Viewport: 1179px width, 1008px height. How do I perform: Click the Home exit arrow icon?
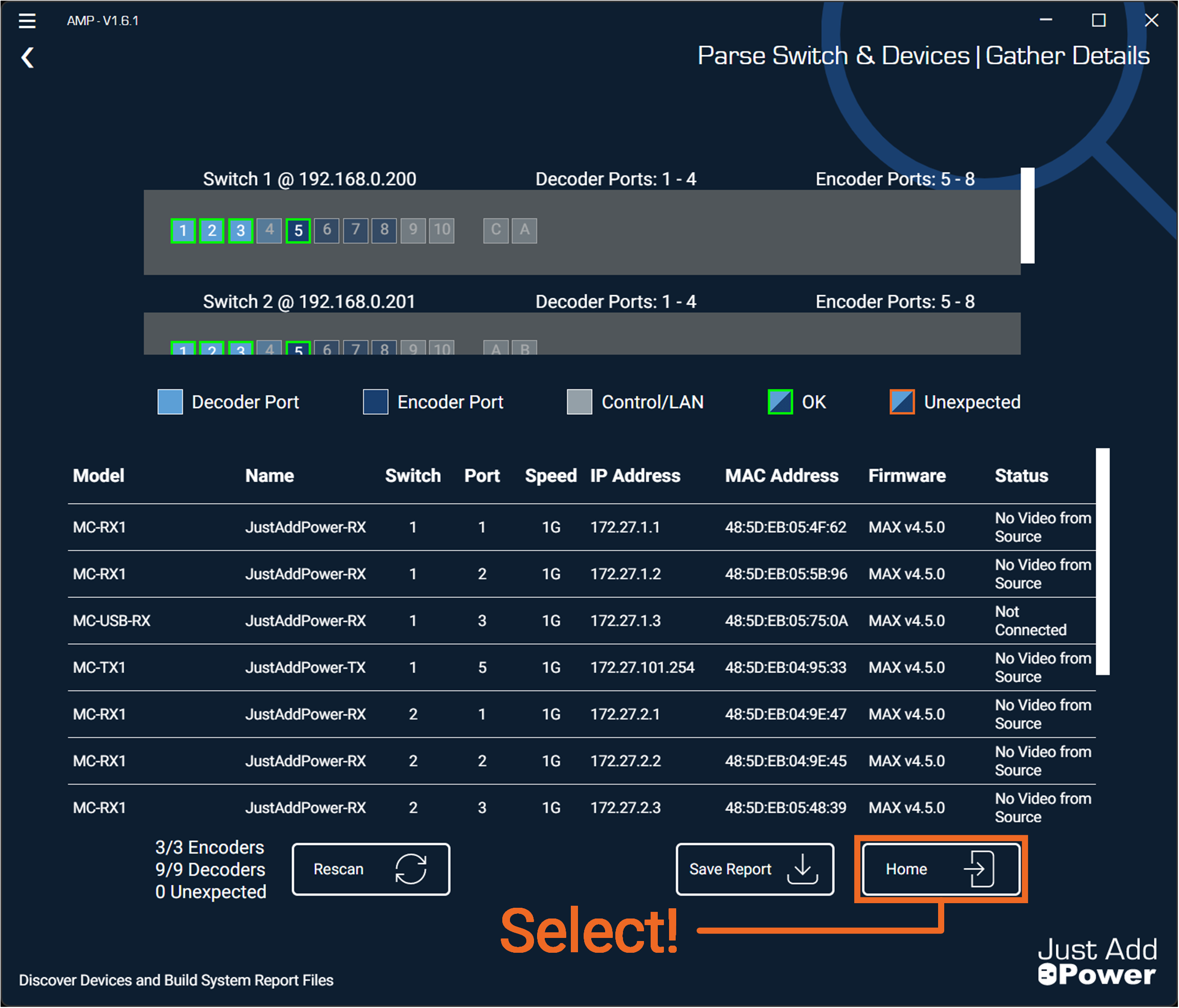(x=978, y=868)
